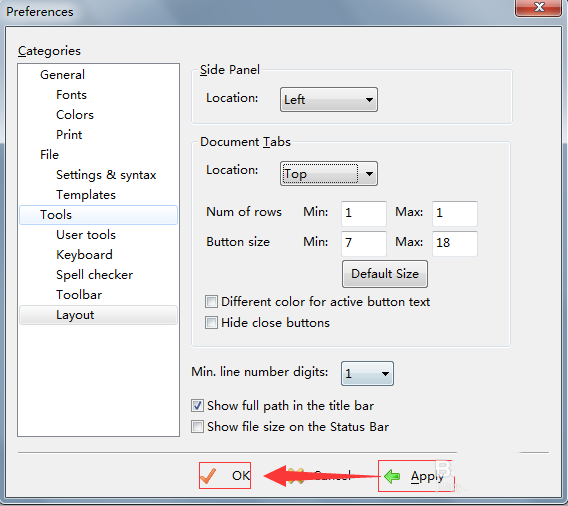The width and height of the screenshot is (568, 506).
Task: Click Num of rows Max field
Action: pos(455,213)
